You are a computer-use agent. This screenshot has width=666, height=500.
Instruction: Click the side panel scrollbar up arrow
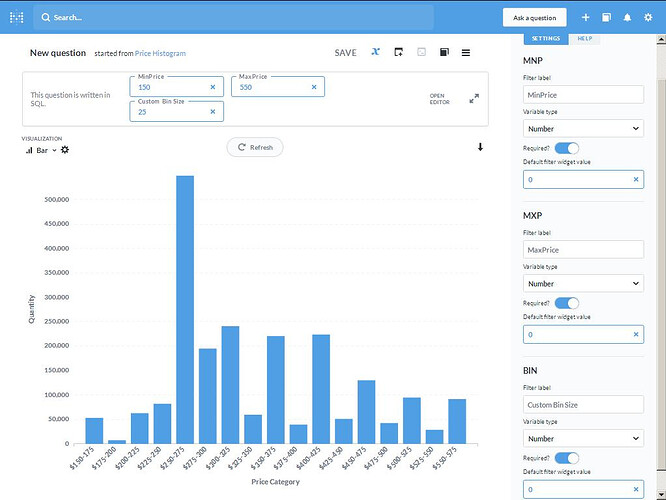[x=661, y=40]
